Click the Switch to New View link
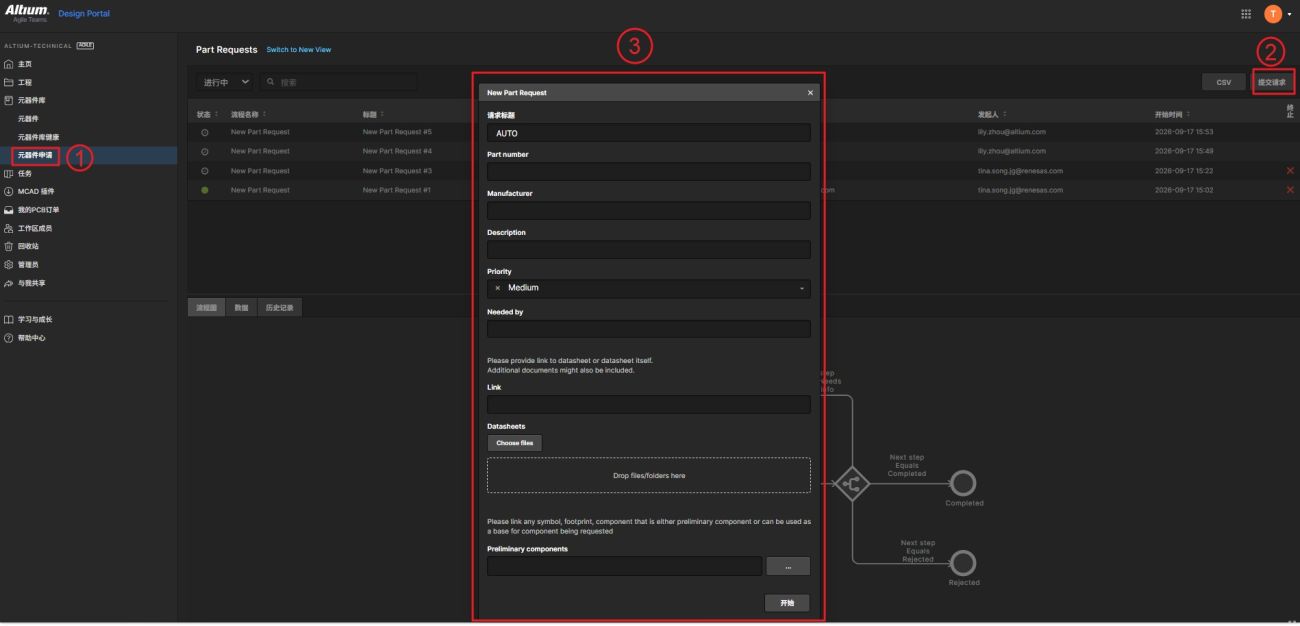The width and height of the screenshot is (1300, 626). (x=299, y=50)
